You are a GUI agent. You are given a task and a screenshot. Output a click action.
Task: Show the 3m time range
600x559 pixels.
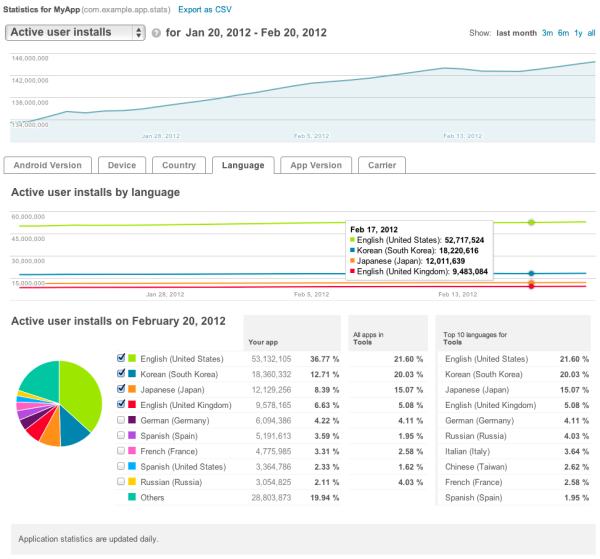547,33
